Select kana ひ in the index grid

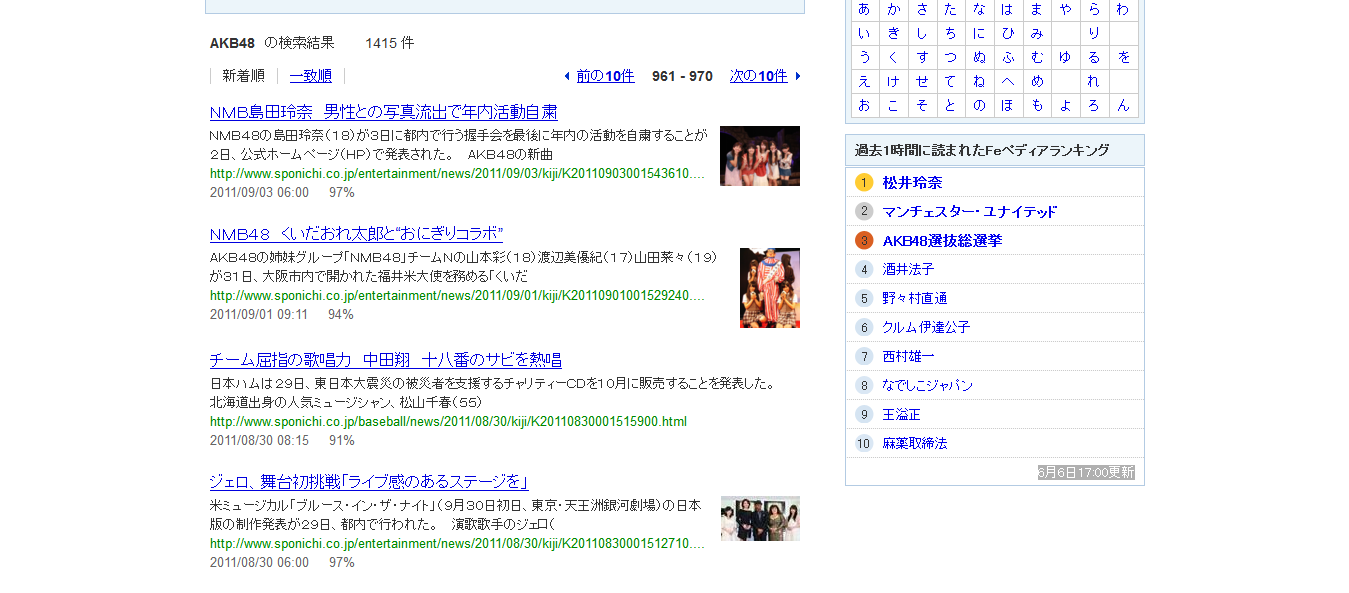(x=1007, y=33)
